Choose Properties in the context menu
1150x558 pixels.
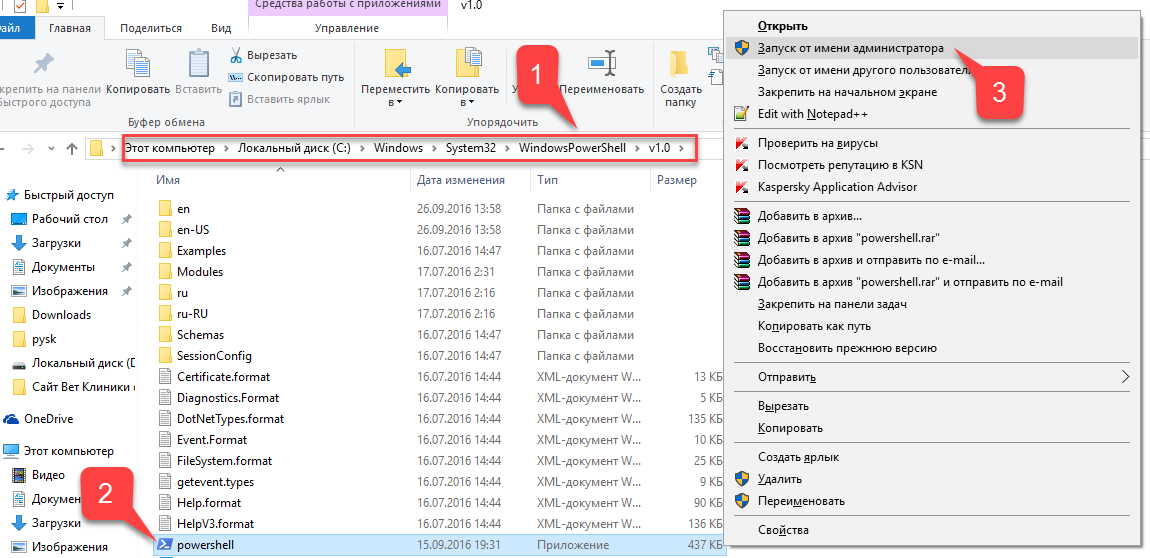point(783,530)
